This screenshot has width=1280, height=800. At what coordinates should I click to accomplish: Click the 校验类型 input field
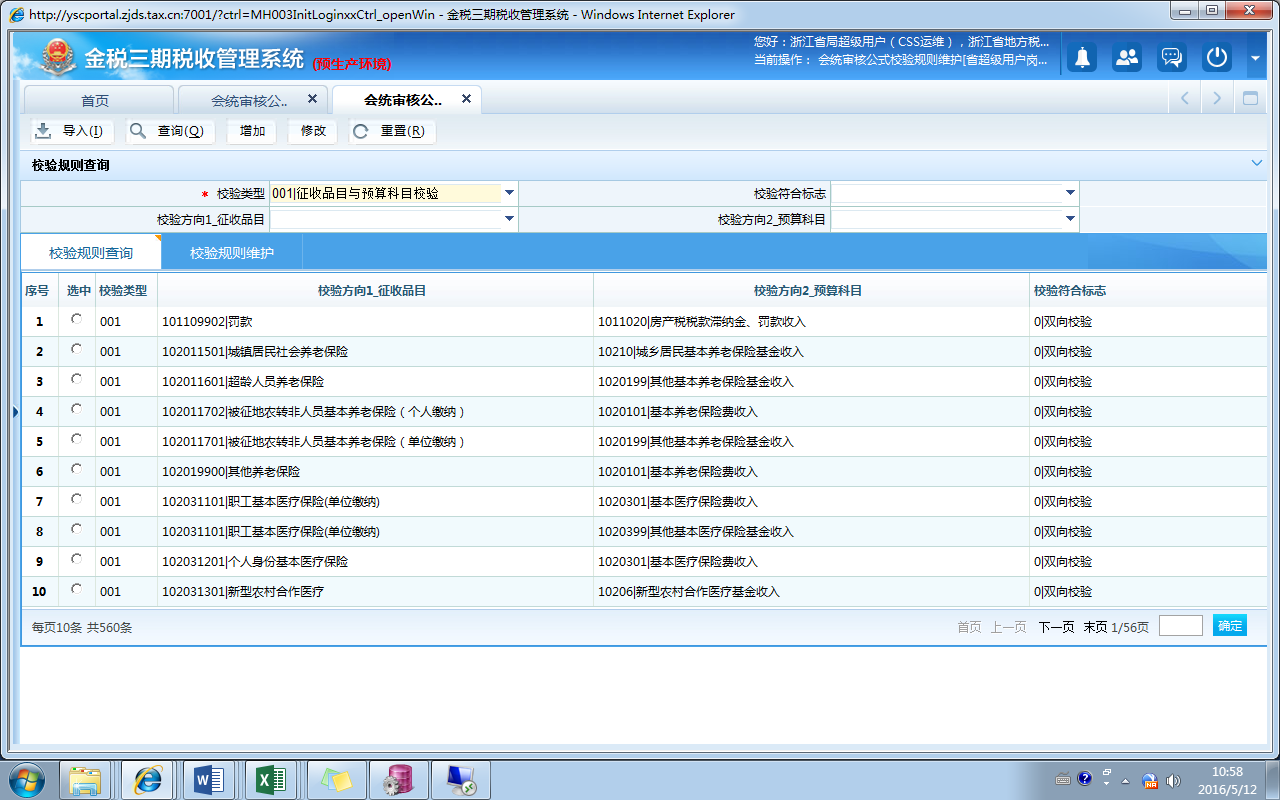point(385,193)
